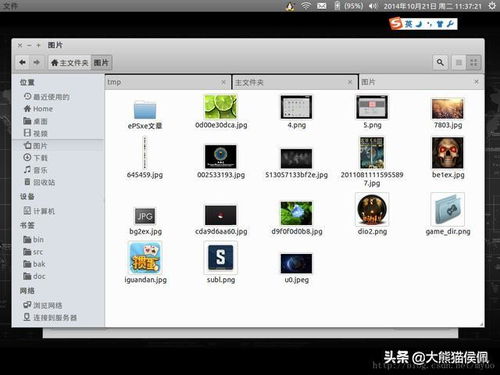Close the tmp tab
The image size is (500, 375).
pos(223,82)
